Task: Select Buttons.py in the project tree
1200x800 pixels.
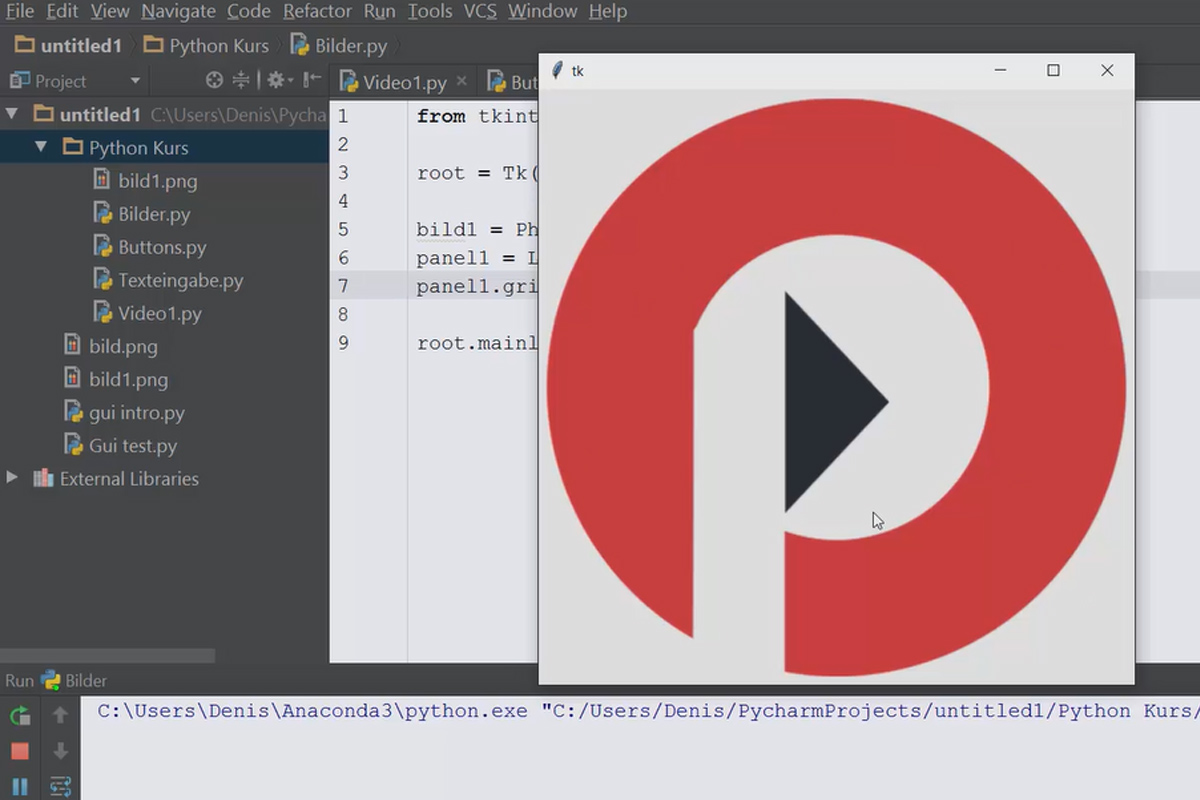Action: tap(149, 247)
